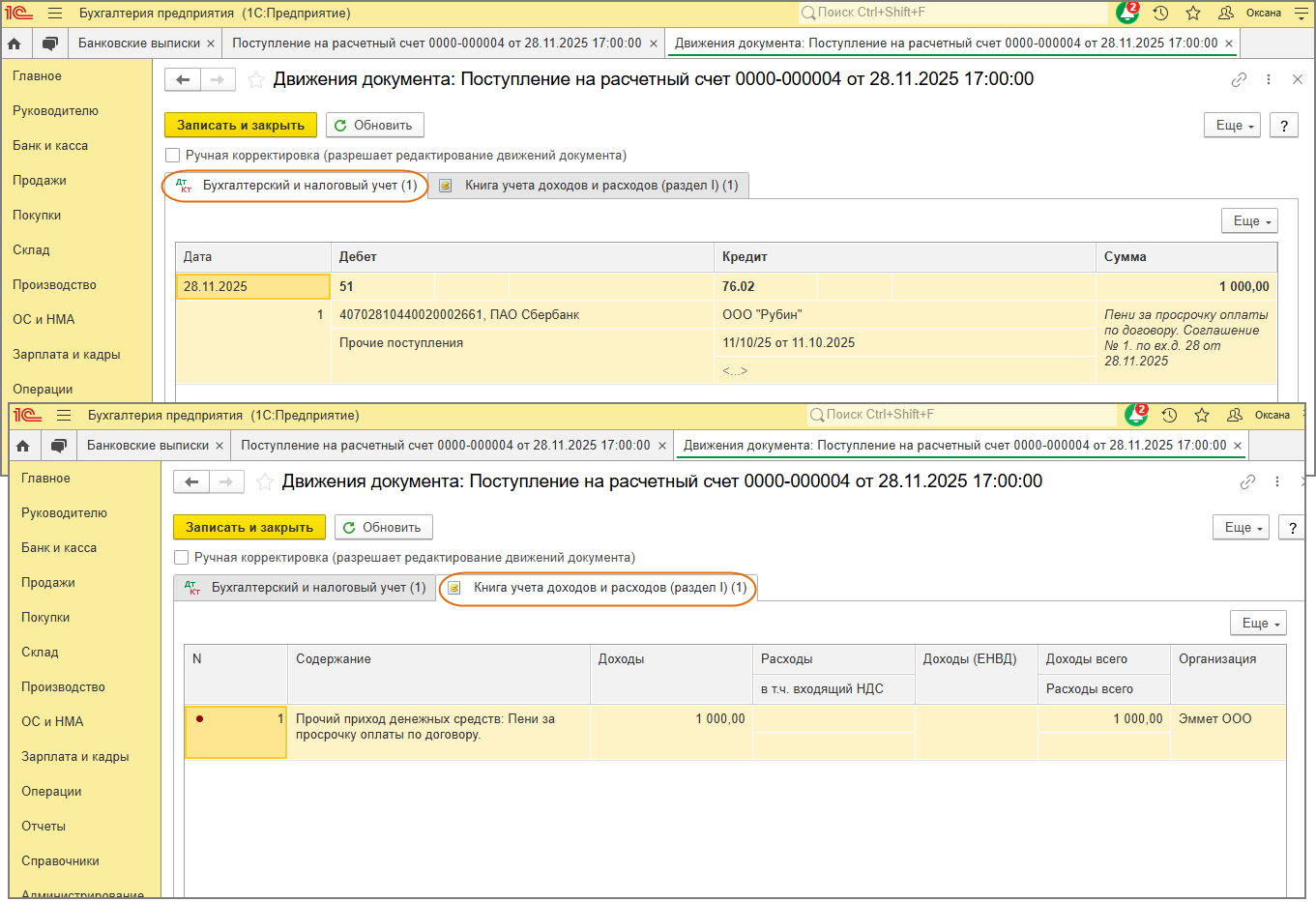This screenshot has width=1316, height=902.
Task: Click Обновить button in upper window
Action: pos(375,126)
